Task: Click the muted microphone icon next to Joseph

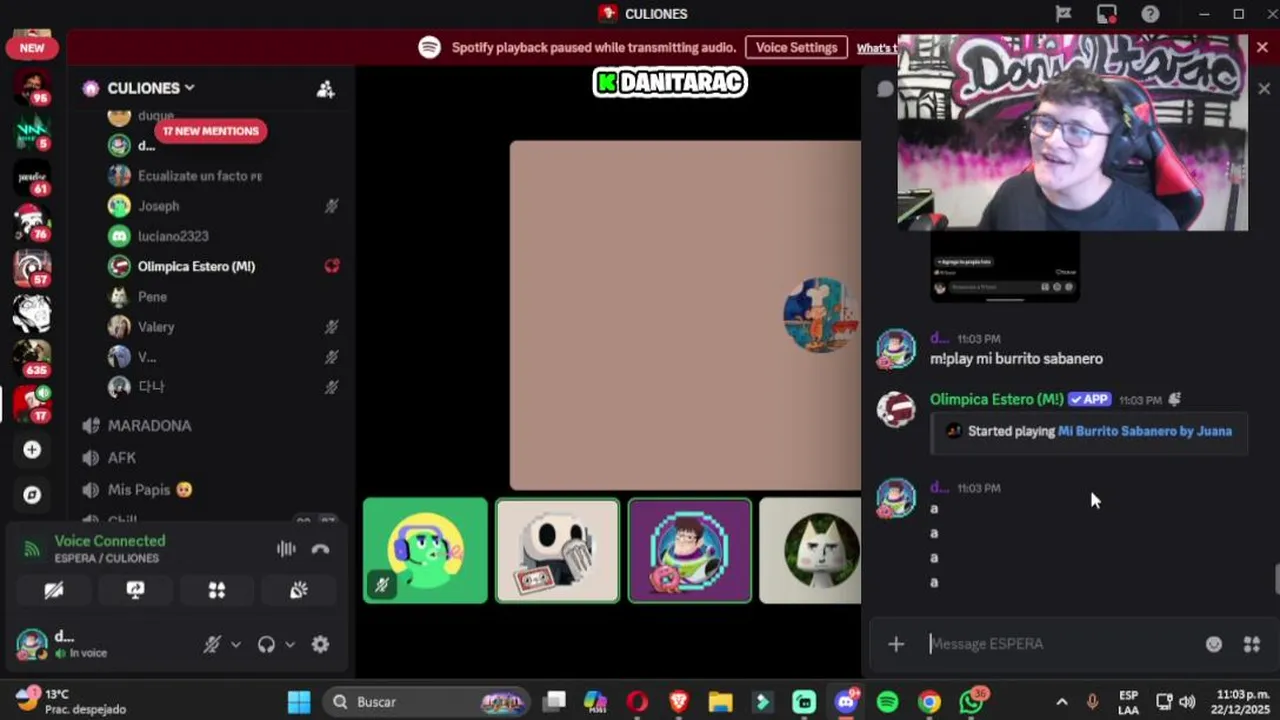Action: click(331, 206)
